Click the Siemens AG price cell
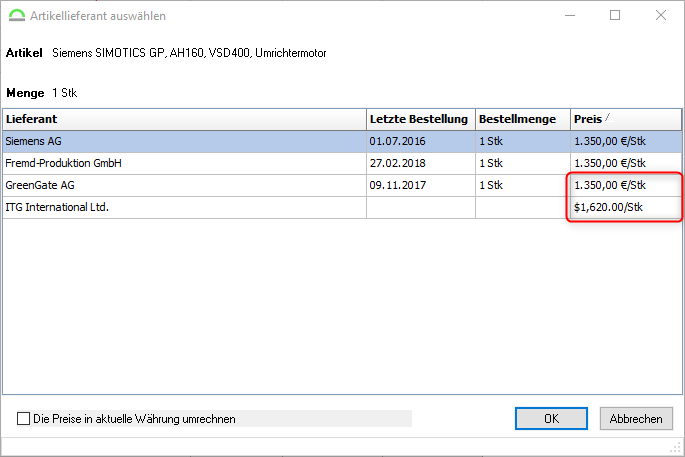Screen dimensions: 685x457 (x=626, y=142)
